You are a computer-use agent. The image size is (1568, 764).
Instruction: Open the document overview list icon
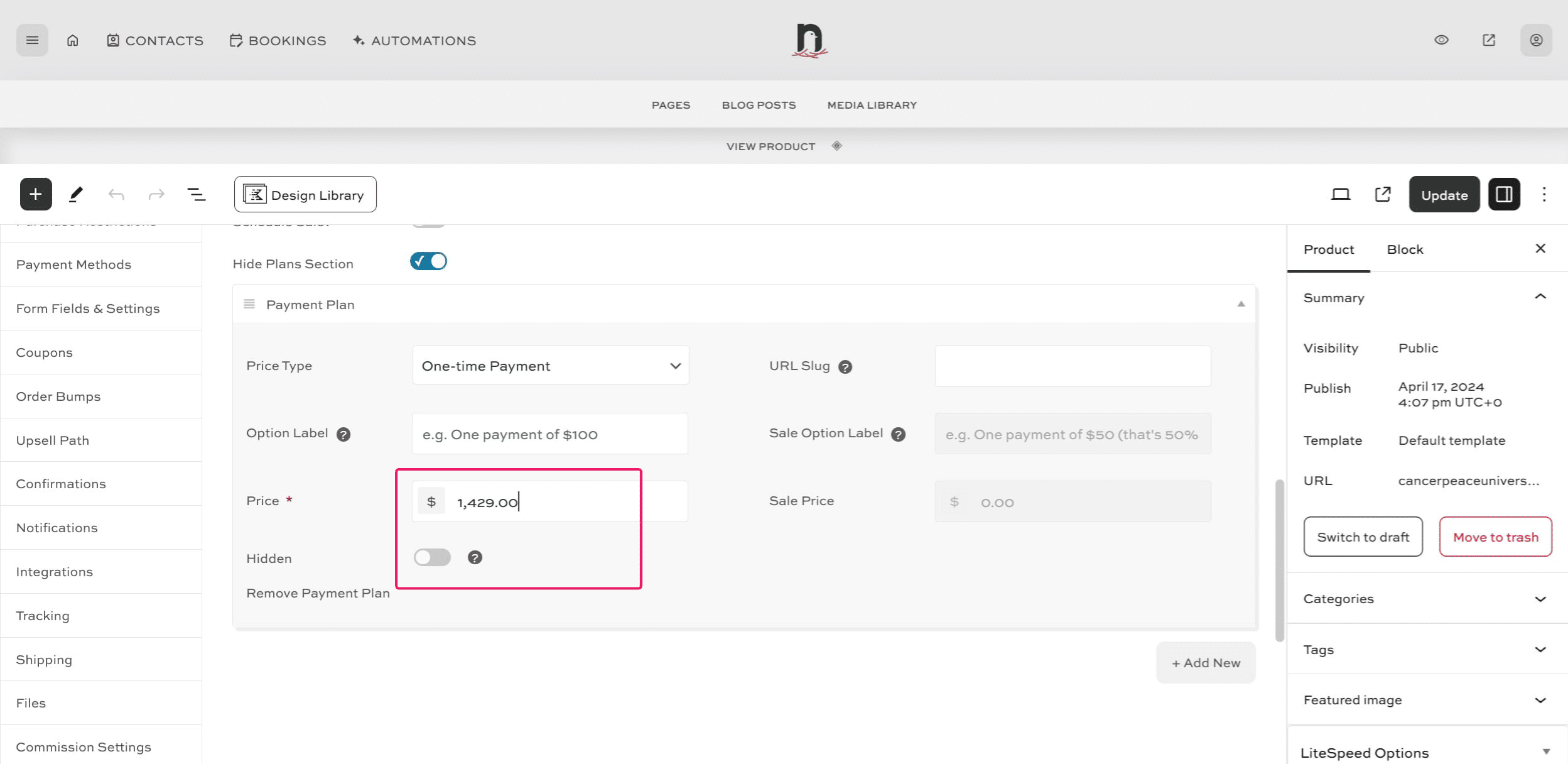[197, 195]
